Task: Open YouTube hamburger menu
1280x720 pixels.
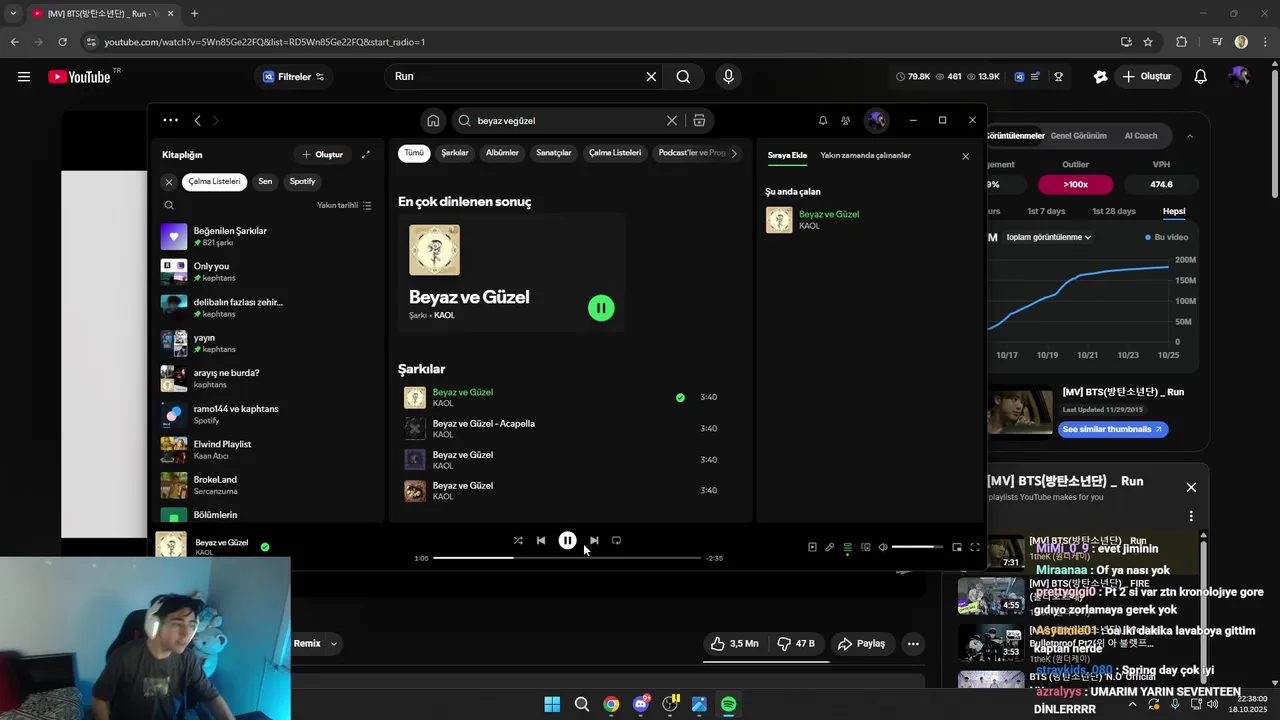Action: (24, 76)
